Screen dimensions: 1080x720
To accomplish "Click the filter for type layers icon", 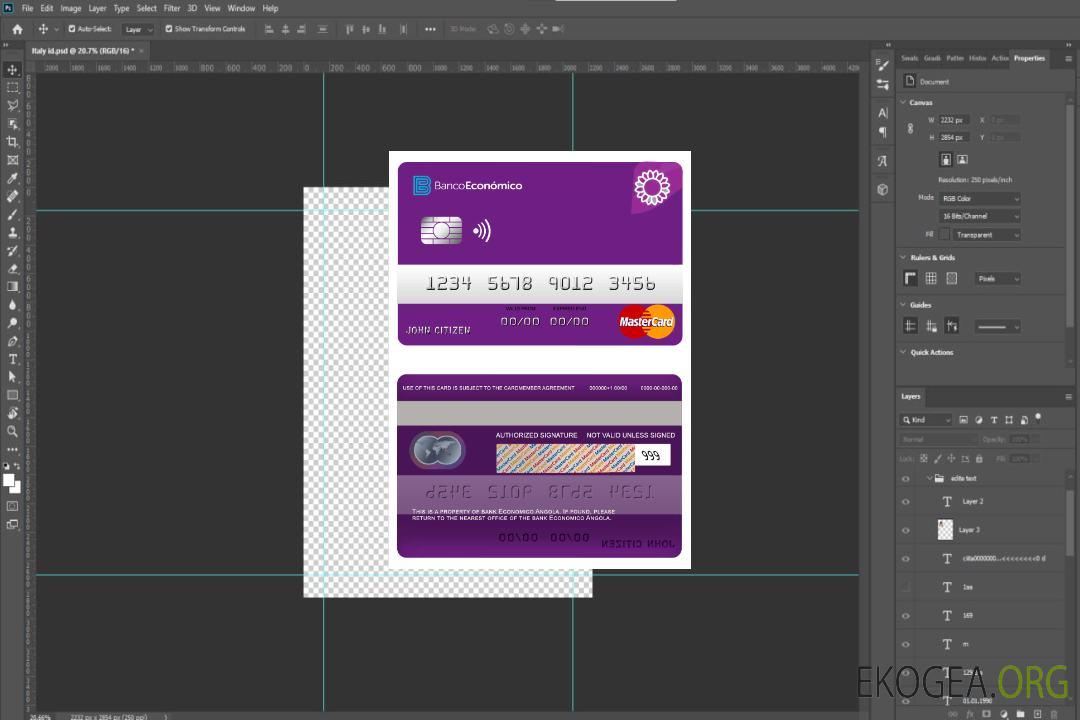I will pos(994,420).
